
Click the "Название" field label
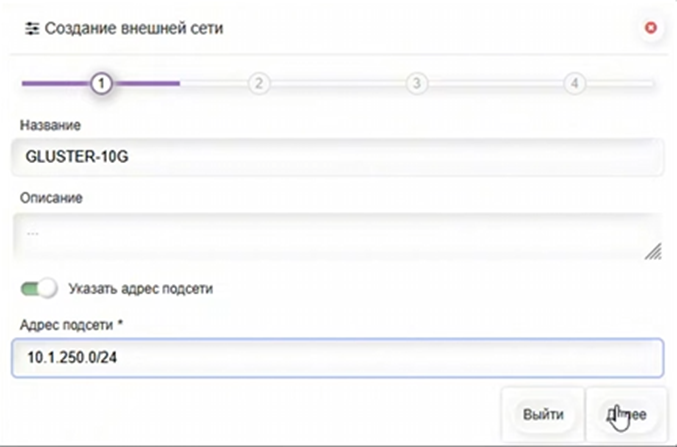point(50,125)
